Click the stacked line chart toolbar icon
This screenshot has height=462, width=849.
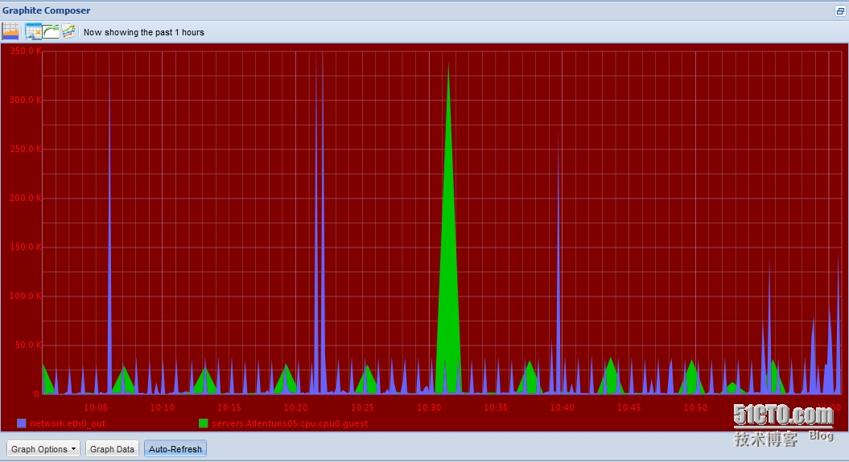68,32
